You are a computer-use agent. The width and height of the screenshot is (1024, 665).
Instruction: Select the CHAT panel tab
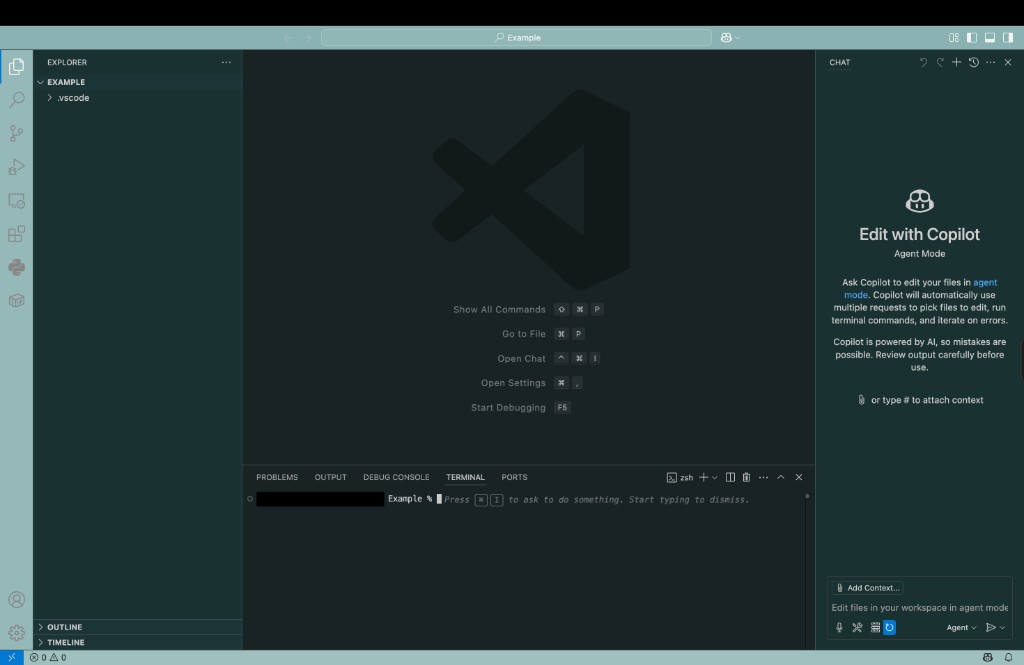(x=840, y=63)
